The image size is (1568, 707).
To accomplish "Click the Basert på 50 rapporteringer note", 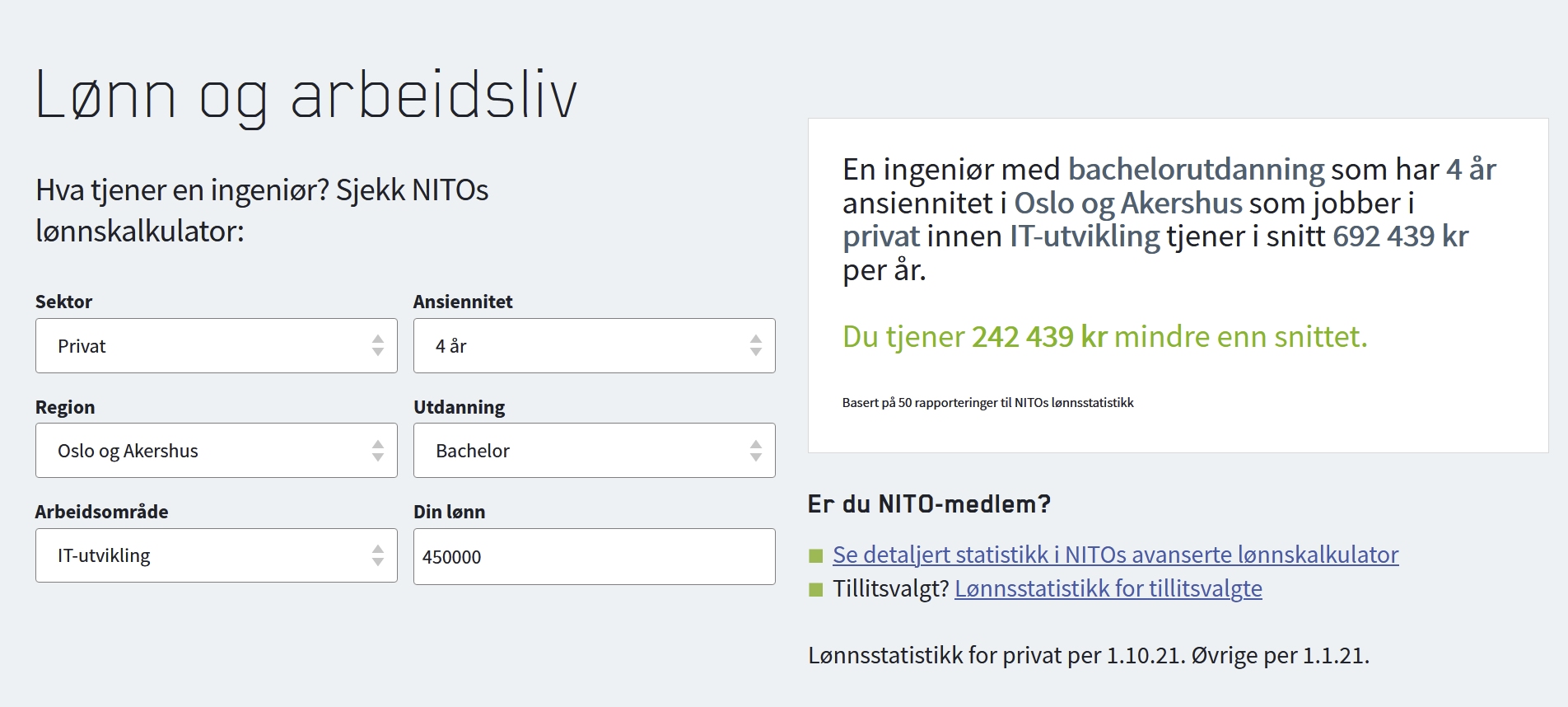I will tap(988, 403).
